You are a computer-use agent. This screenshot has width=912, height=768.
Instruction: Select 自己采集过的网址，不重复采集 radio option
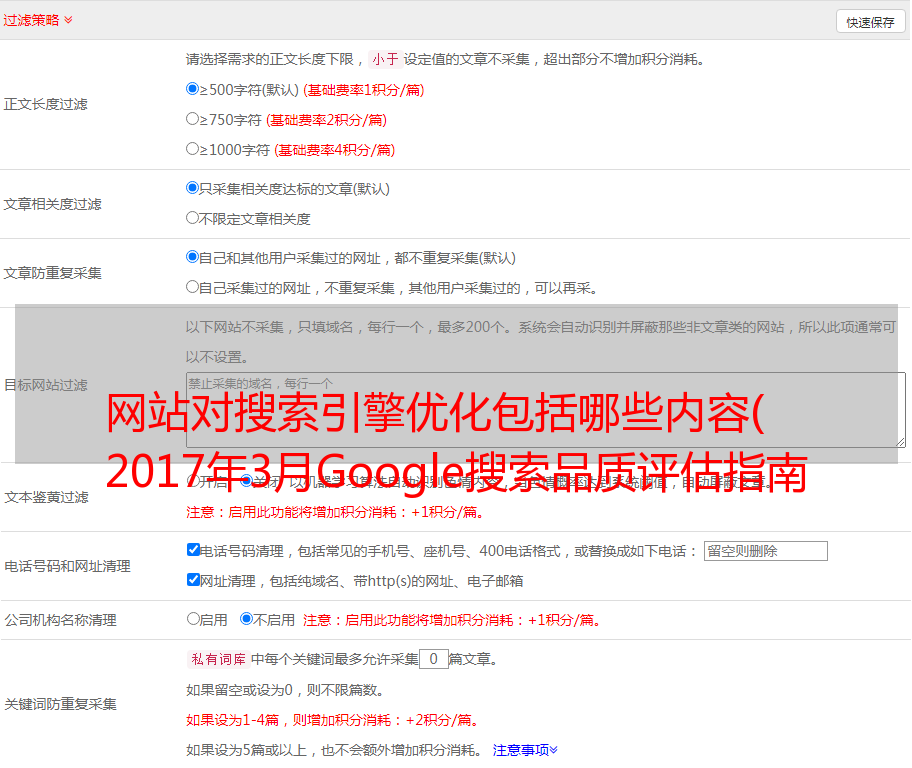(193, 287)
